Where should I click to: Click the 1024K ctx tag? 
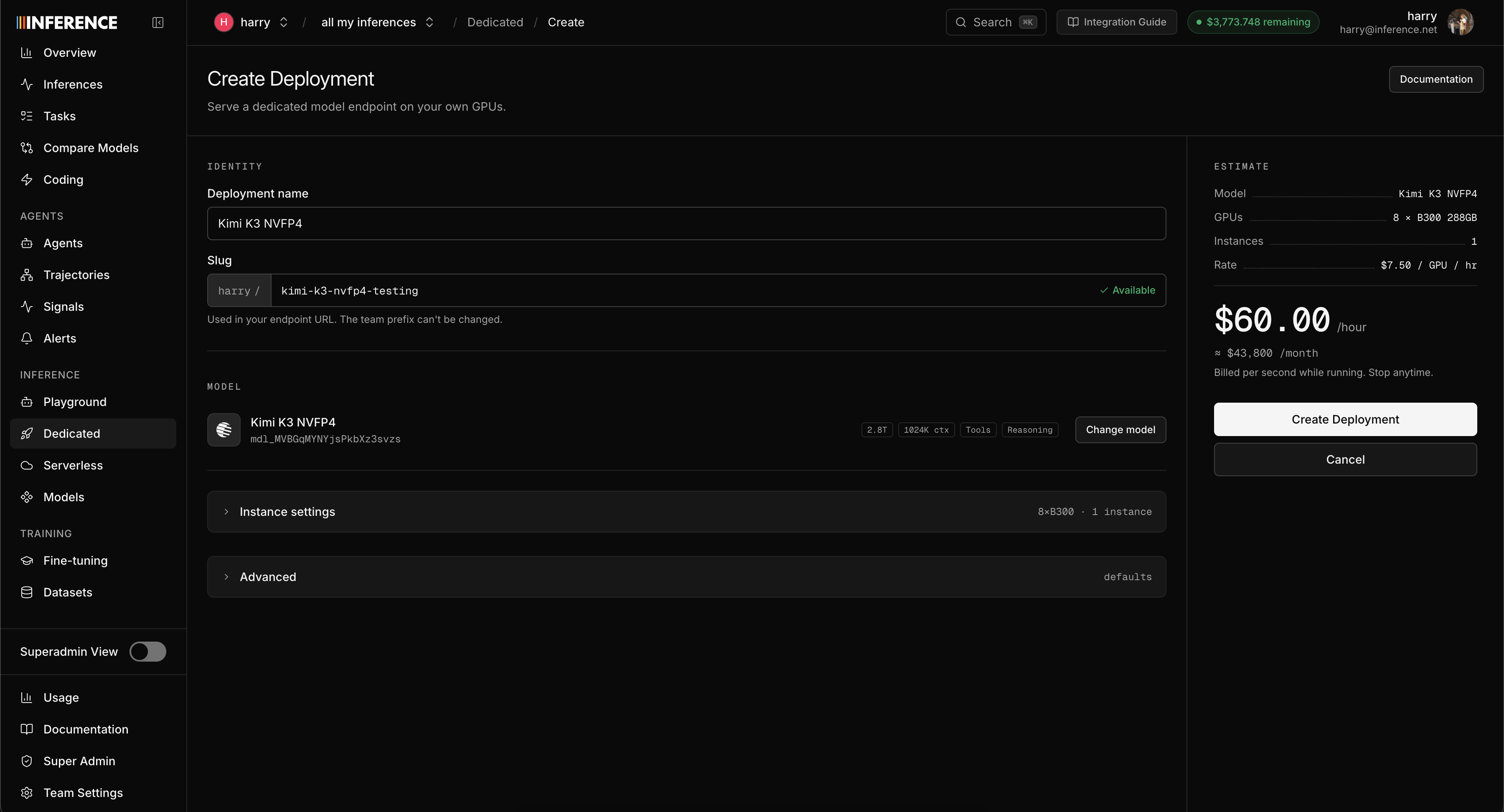pyautogui.click(x=926, y=430)
